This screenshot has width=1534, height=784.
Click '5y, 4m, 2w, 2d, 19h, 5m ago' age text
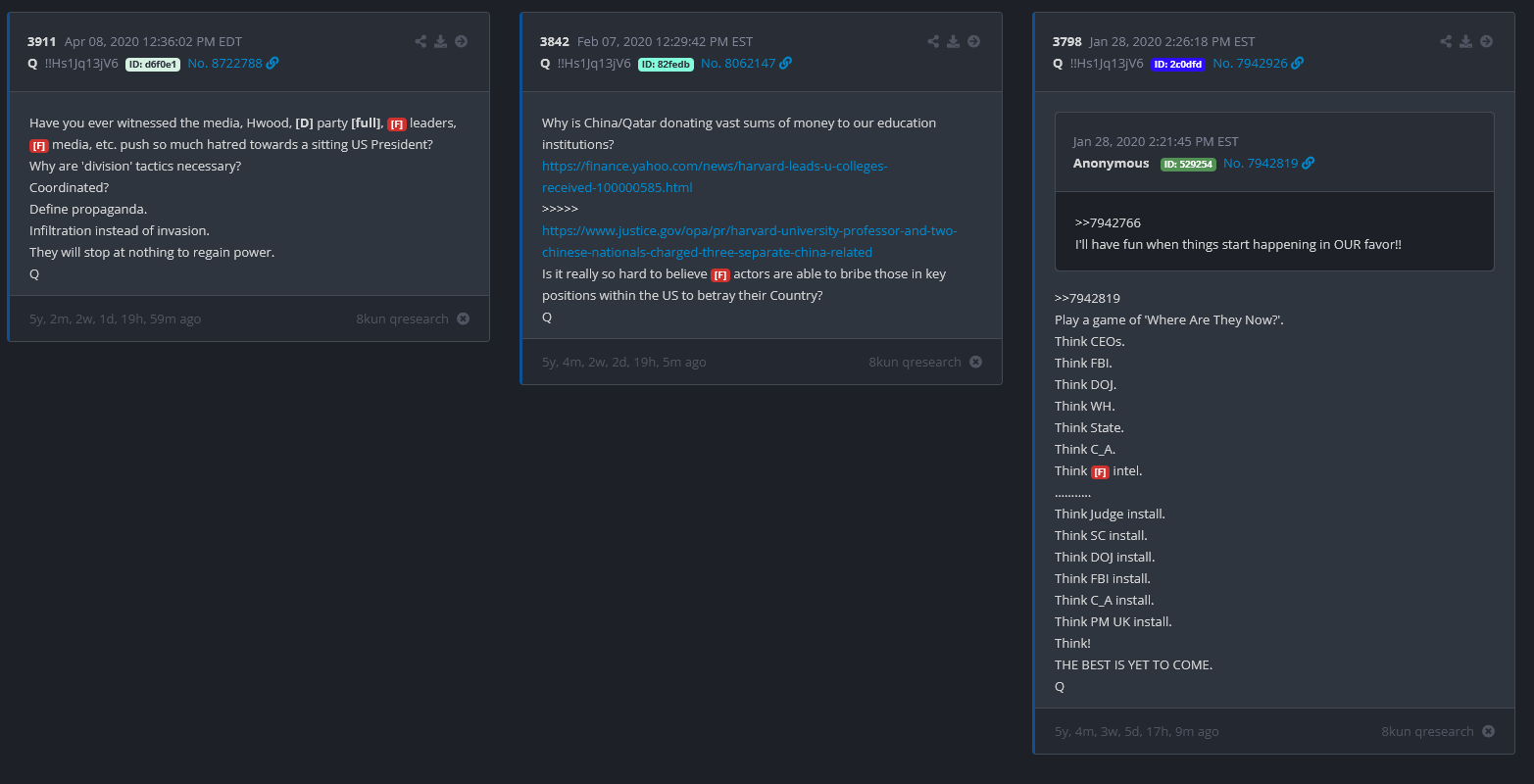(624, 362)
